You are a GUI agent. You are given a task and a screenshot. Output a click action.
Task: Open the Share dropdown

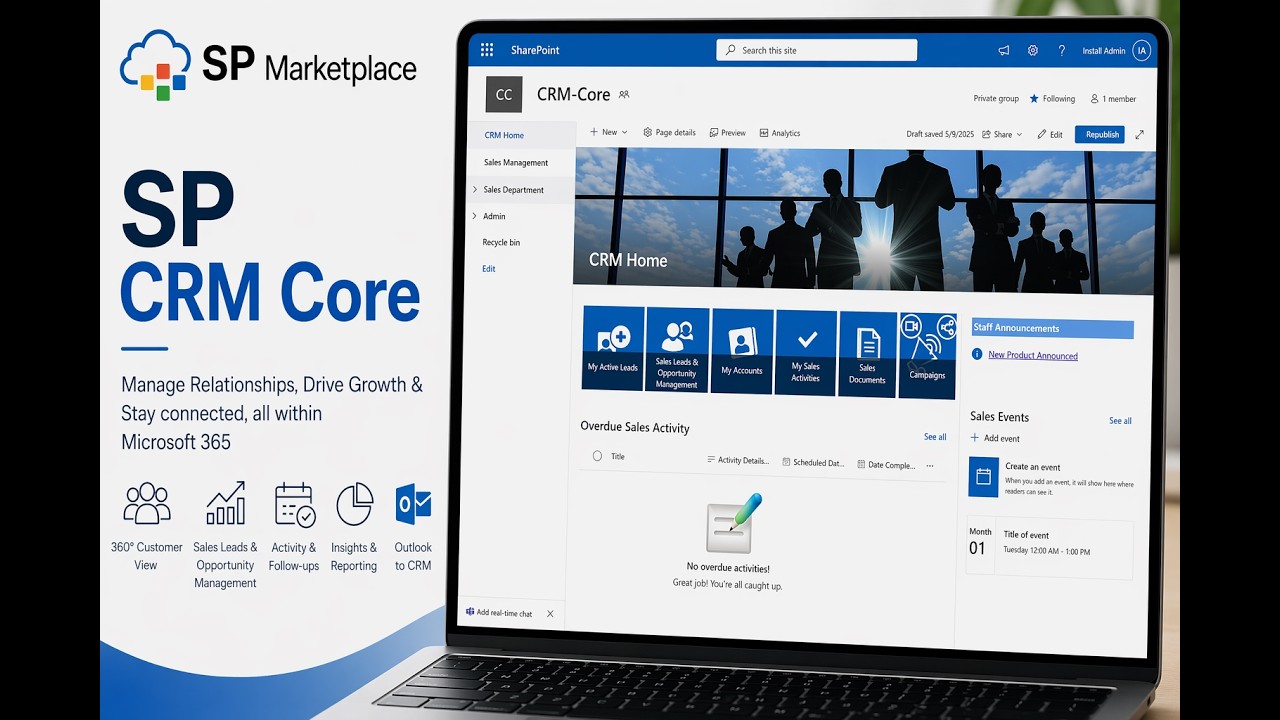pyautogui.click(x=1002, y=134)
